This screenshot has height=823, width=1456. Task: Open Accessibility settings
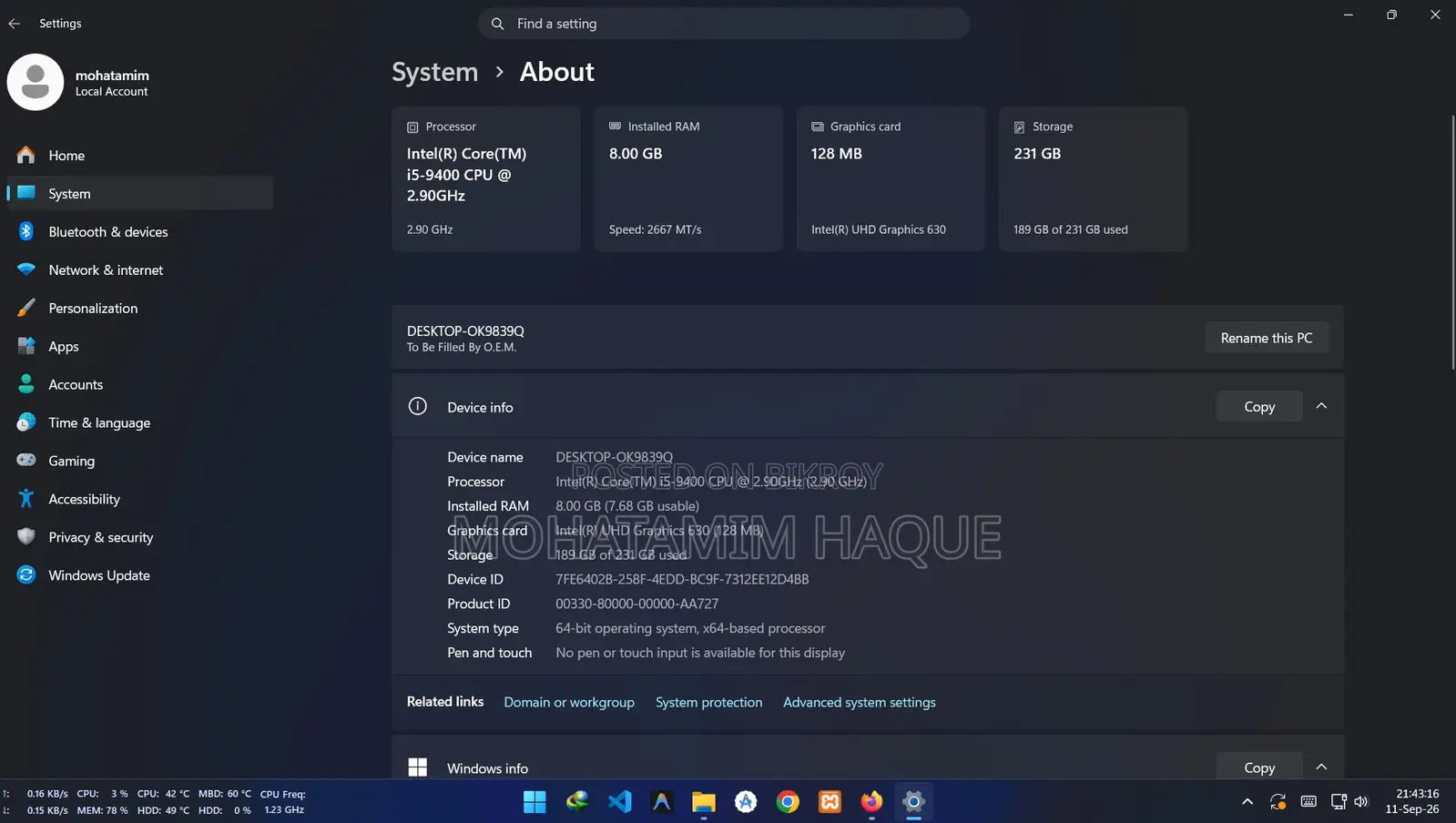140,500
